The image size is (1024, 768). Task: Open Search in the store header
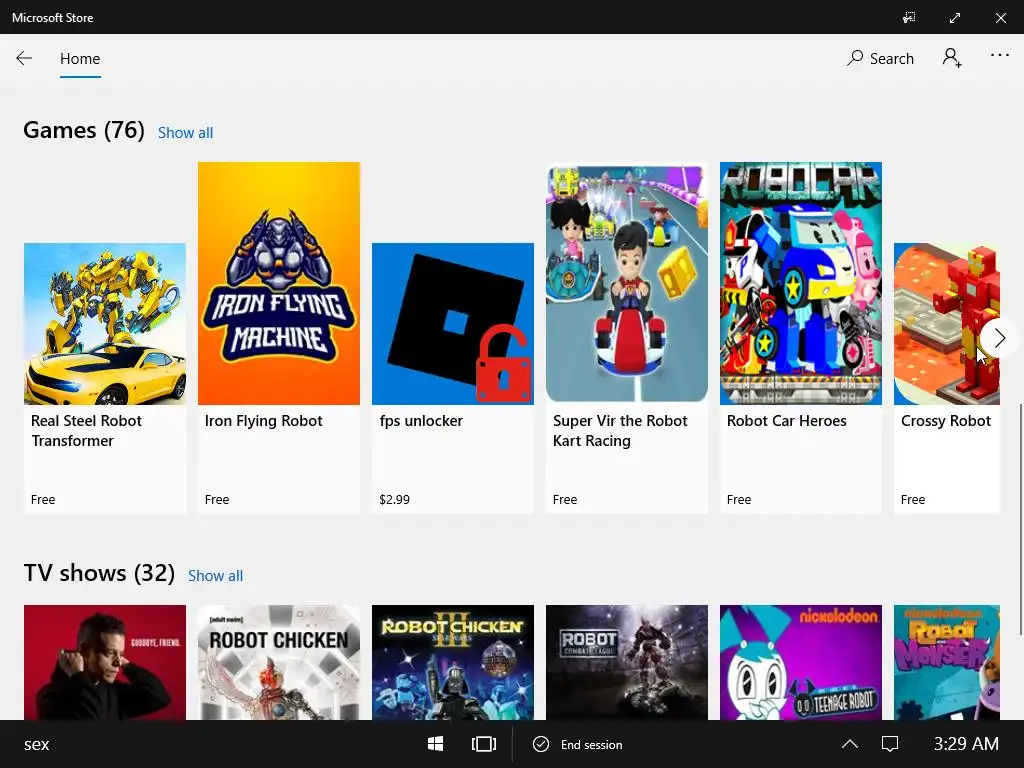880,58
